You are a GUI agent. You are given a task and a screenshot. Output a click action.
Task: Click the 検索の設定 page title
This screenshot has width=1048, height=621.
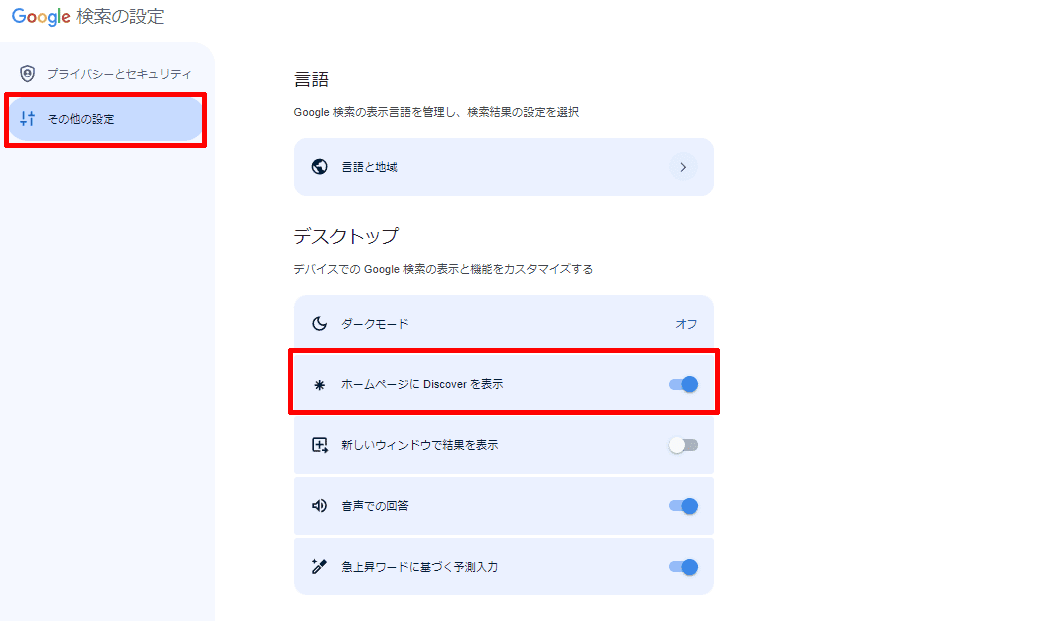(120, 17)
